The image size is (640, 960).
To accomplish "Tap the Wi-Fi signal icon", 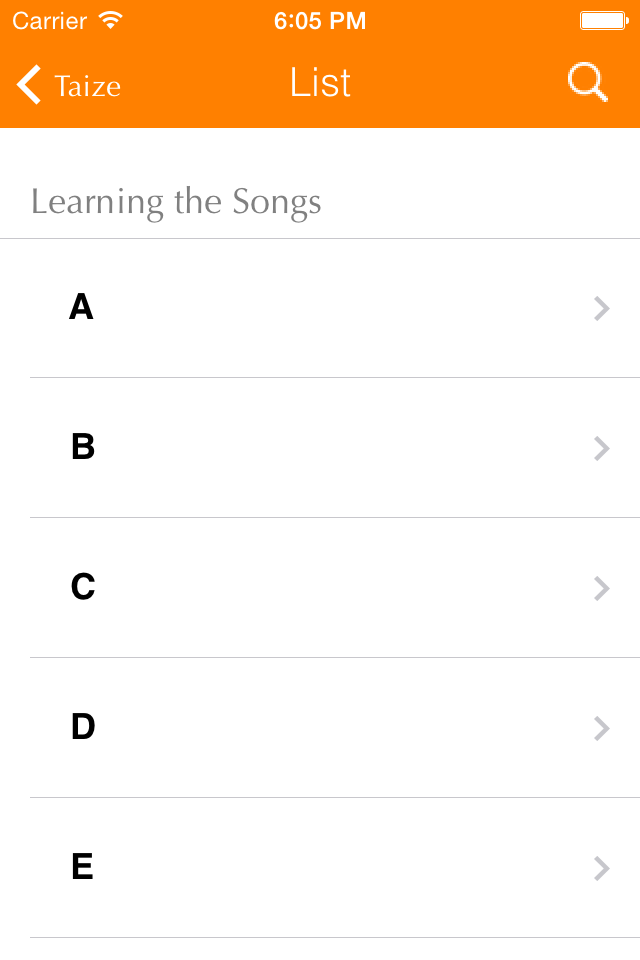I will point(111,20).
